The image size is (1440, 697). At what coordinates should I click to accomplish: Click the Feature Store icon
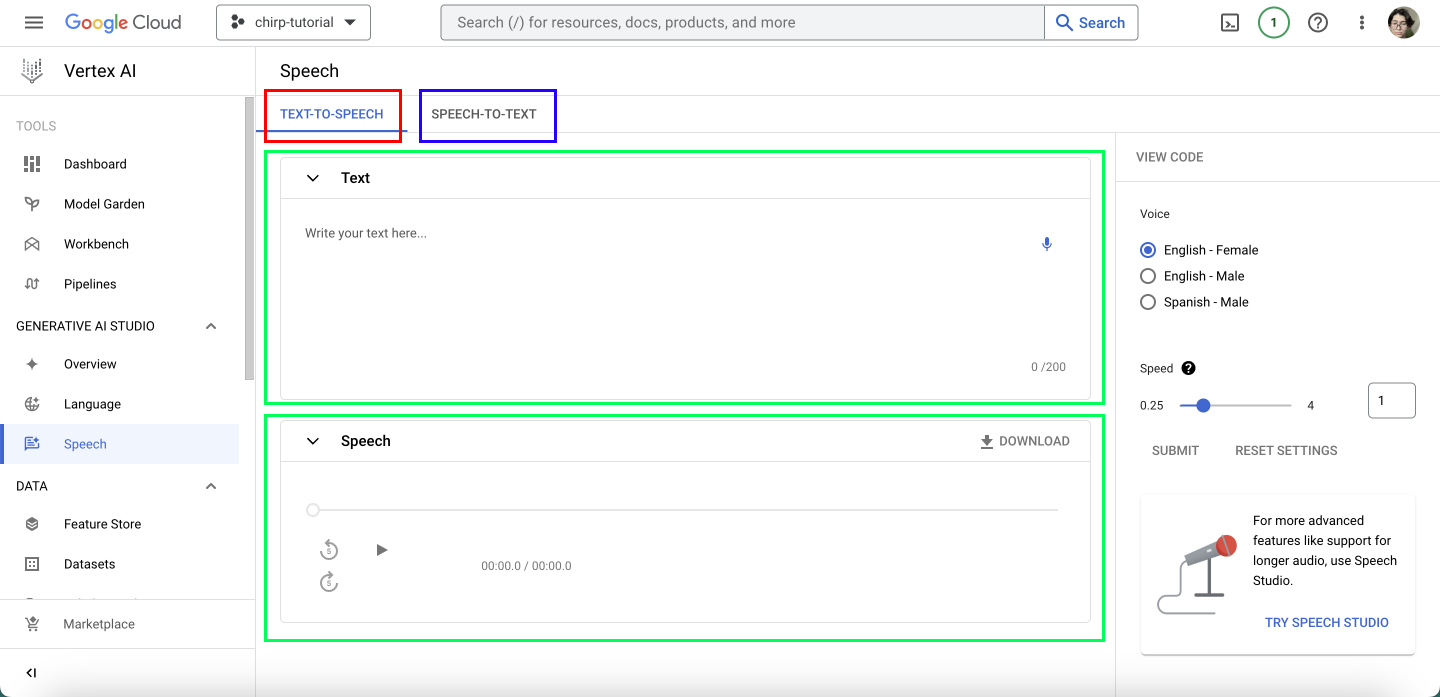[32, 524]
